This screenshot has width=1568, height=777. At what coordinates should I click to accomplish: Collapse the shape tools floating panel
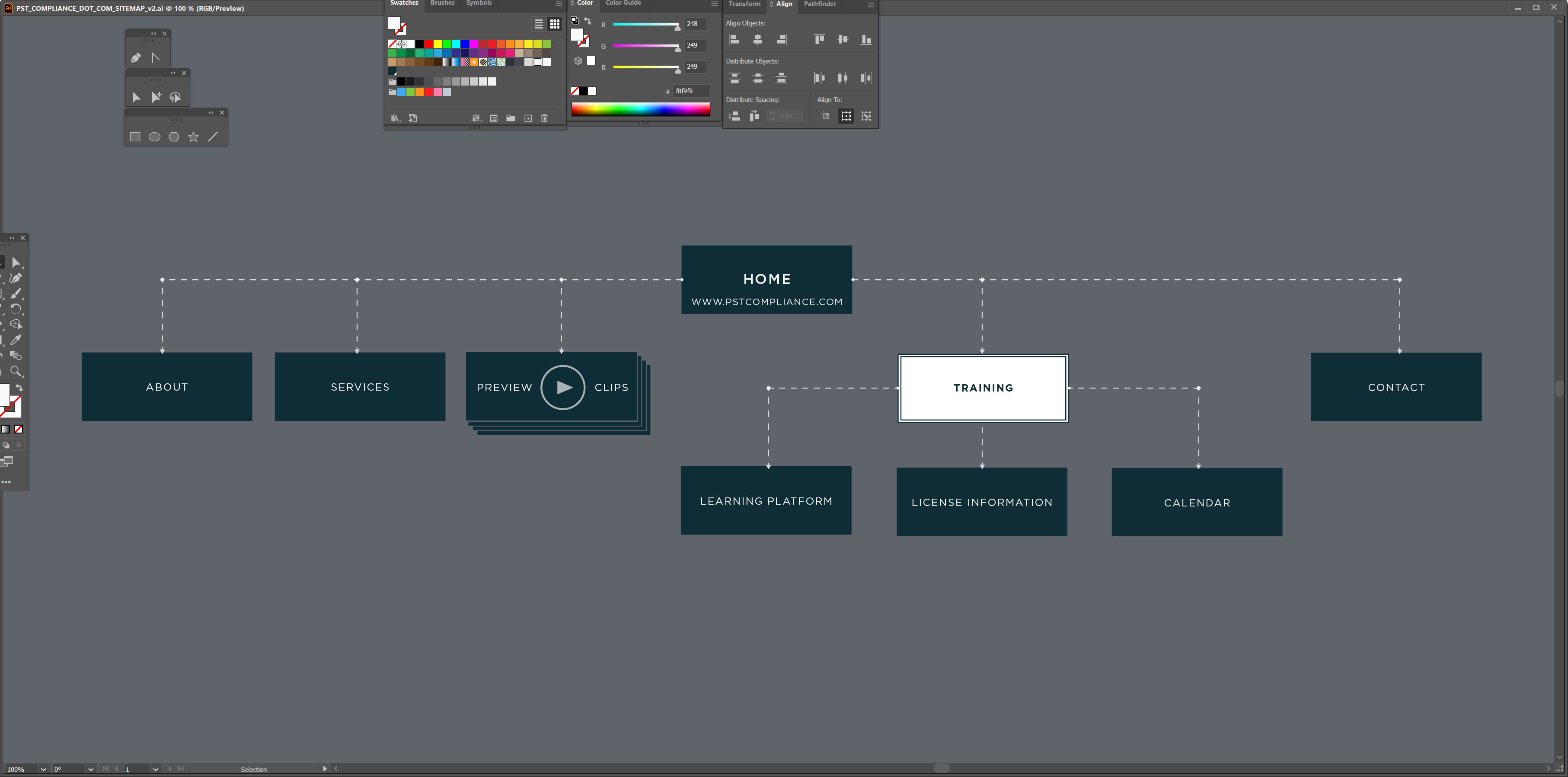pos(211,112)
